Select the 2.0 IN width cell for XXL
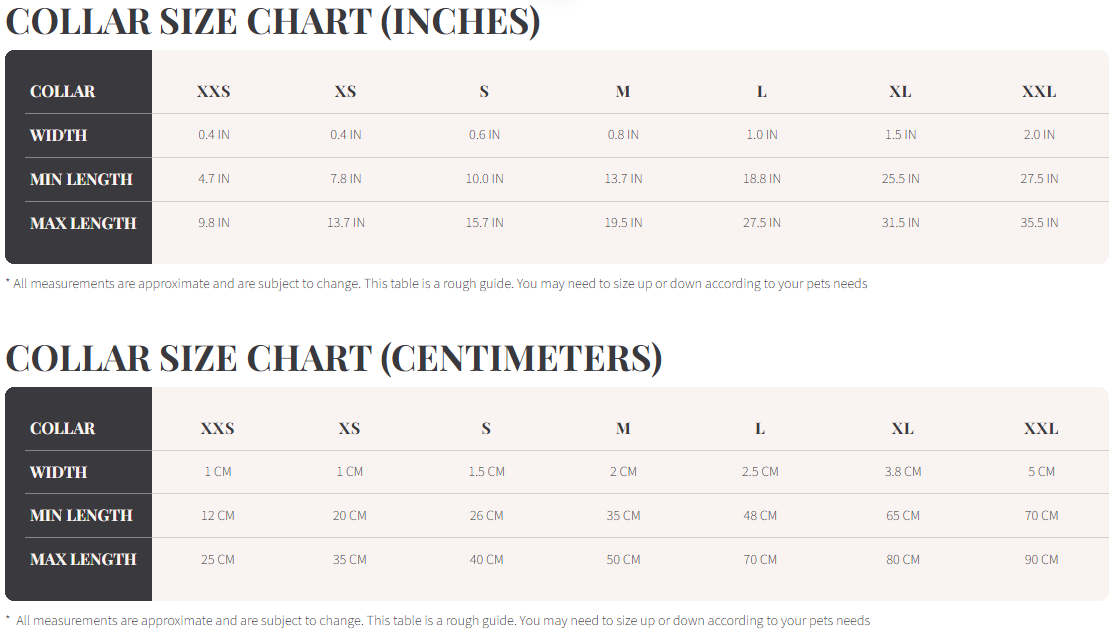Screen dimensions: 1116x644 [1039, 135]
